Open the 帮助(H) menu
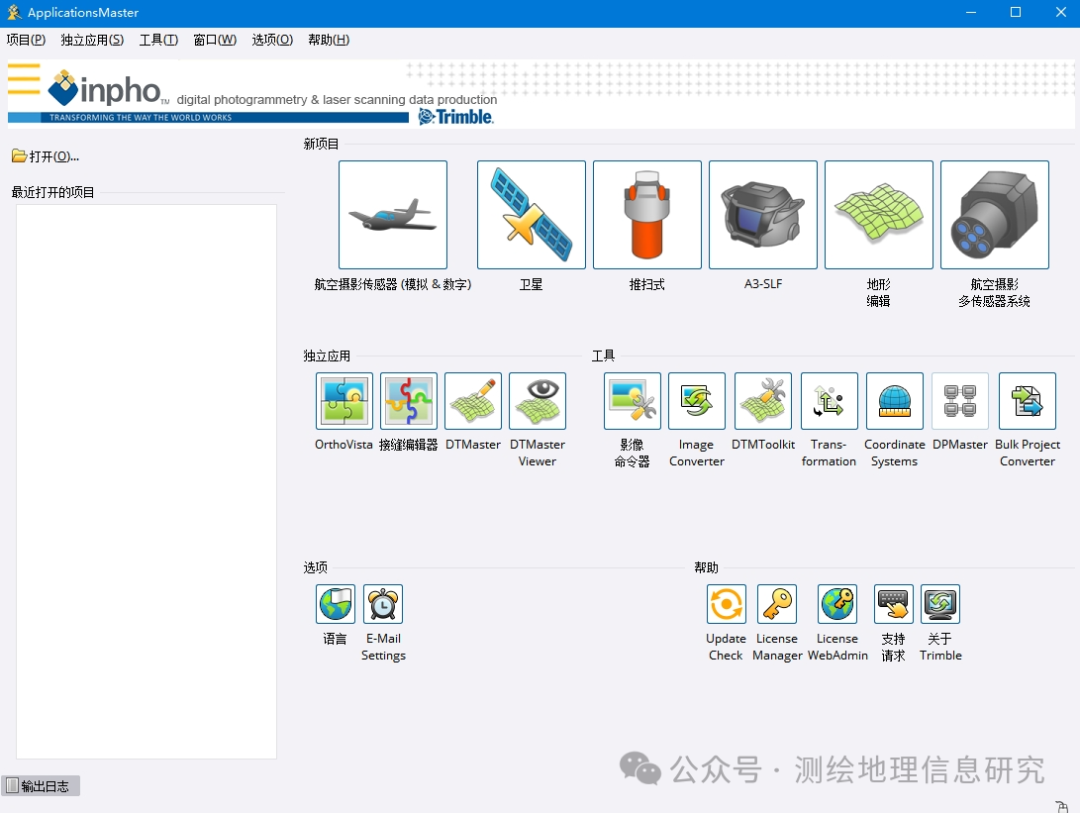Screen dimensions: 1080x813 (x=329, y=40)
